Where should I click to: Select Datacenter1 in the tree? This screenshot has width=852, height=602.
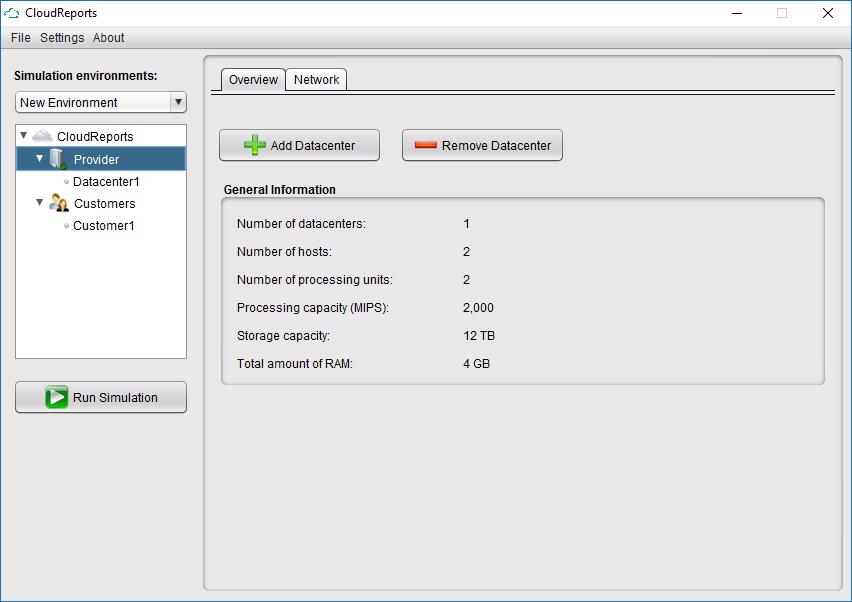click(x=106, y=181)
